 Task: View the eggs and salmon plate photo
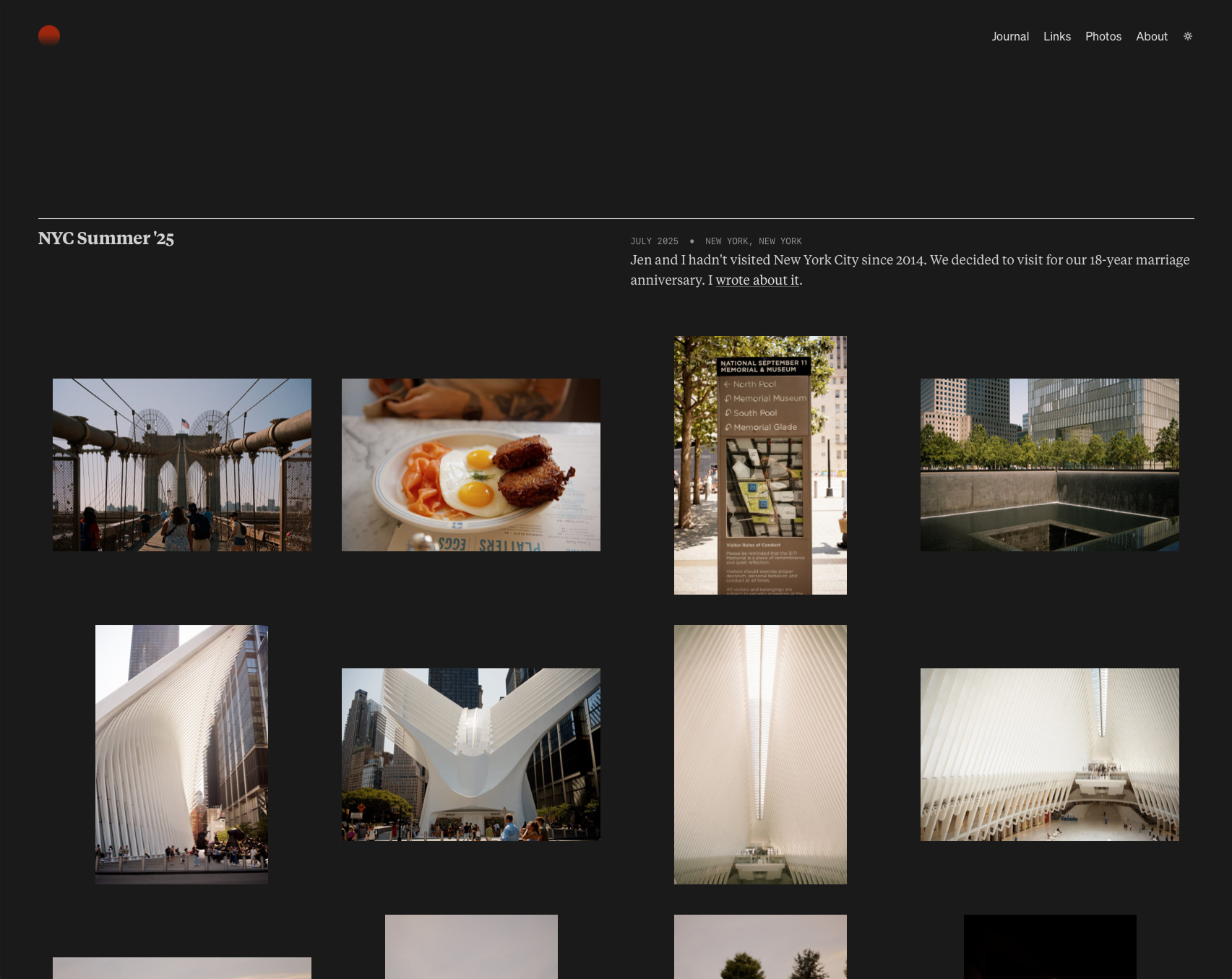(x=470, y=465)
